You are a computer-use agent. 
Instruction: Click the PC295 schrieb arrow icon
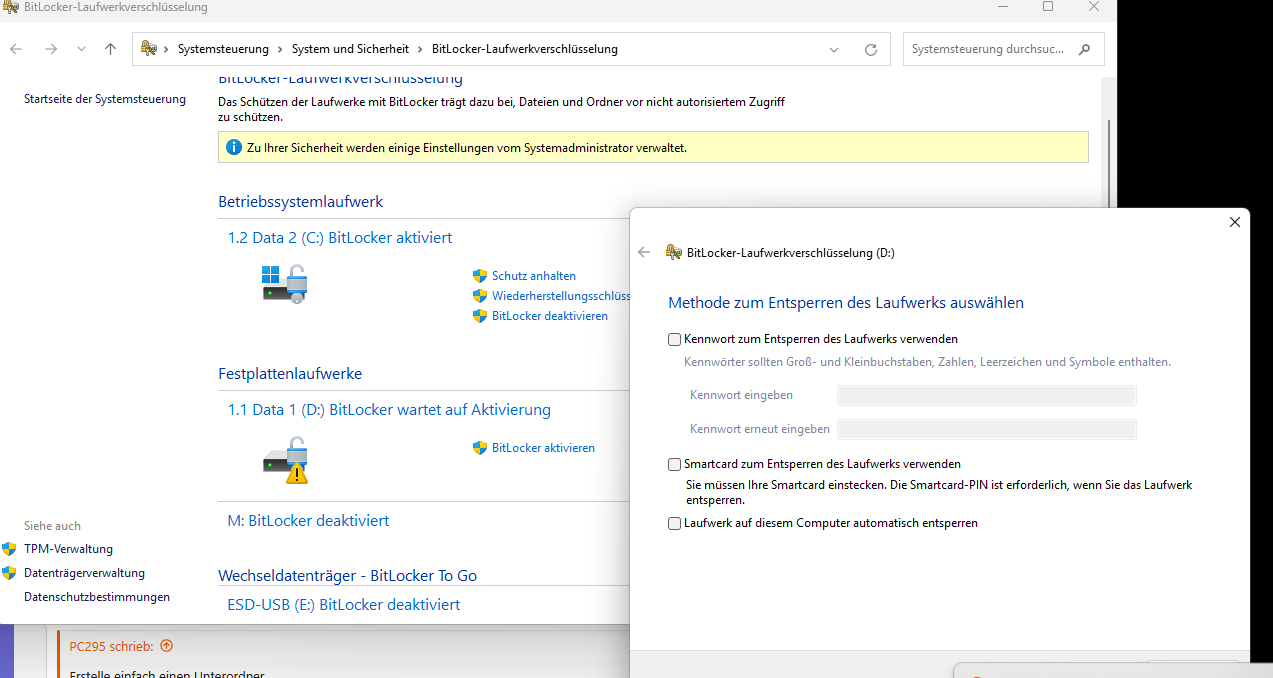coord(166,647)
